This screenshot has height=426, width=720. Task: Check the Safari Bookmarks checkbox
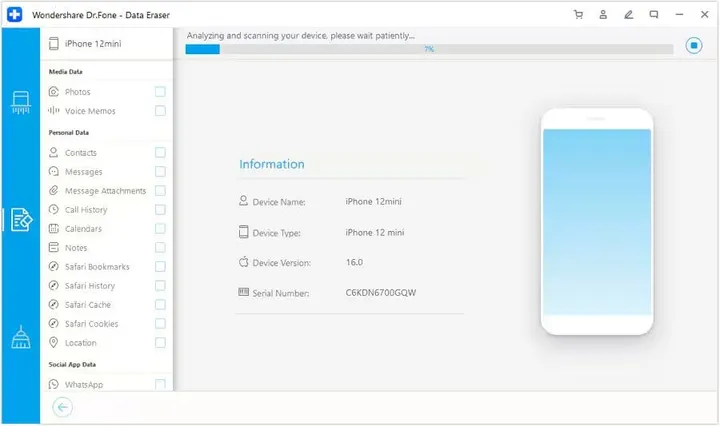[x=160, y=267]
